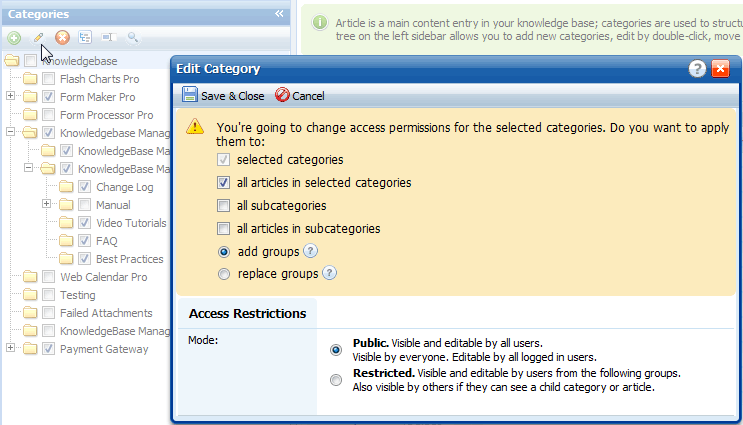Select the Web Calendar Pro category
743x425 pixels.
click(x=103, y=277)
